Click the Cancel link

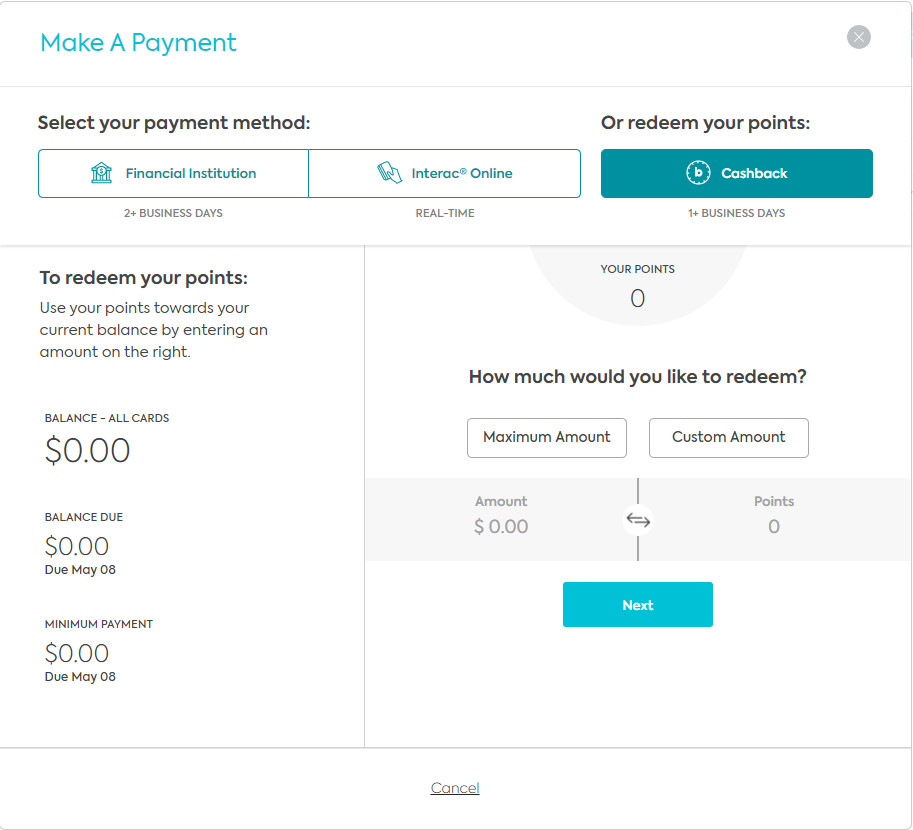(x=455, y=788)
